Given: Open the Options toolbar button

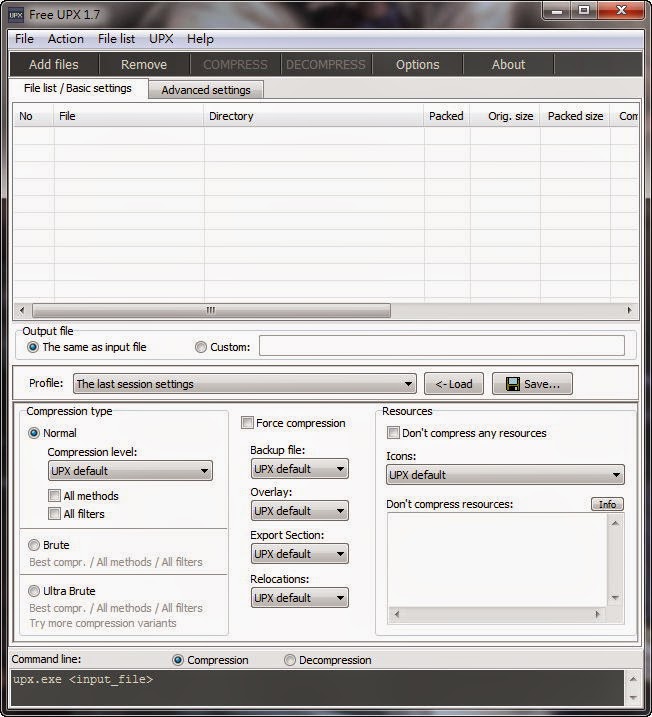Looking at the screenshot, I should click(417, 64).
